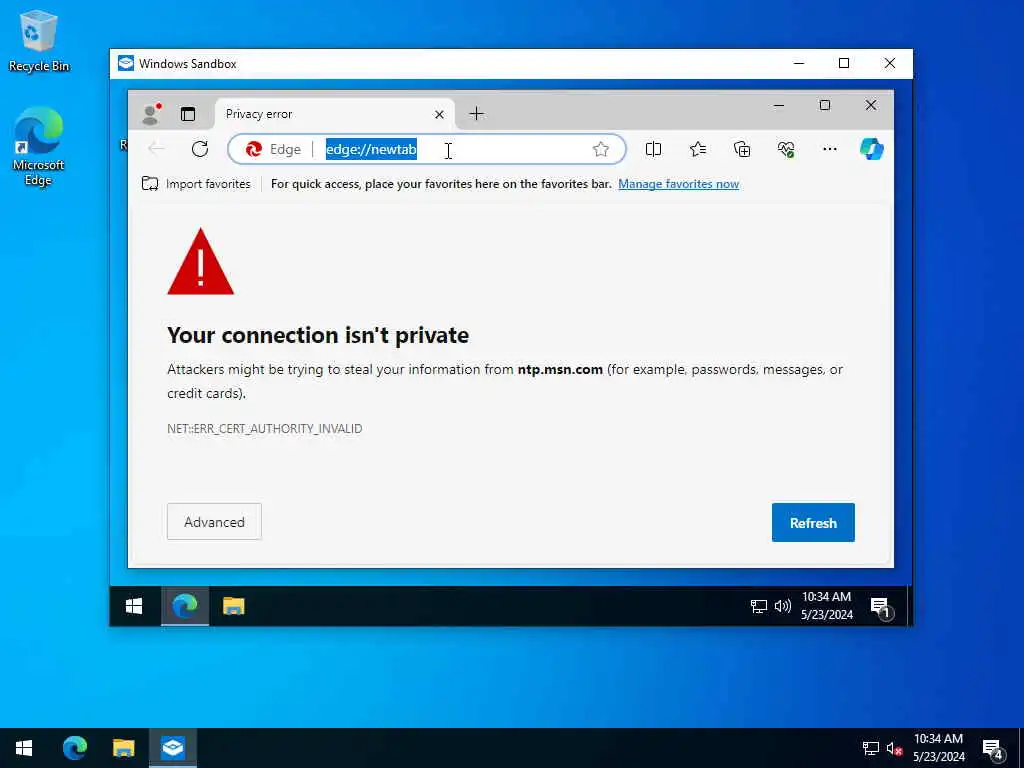Maximize the Edge browser window
The image size is (1024, 768).
[x=825, y=105]
